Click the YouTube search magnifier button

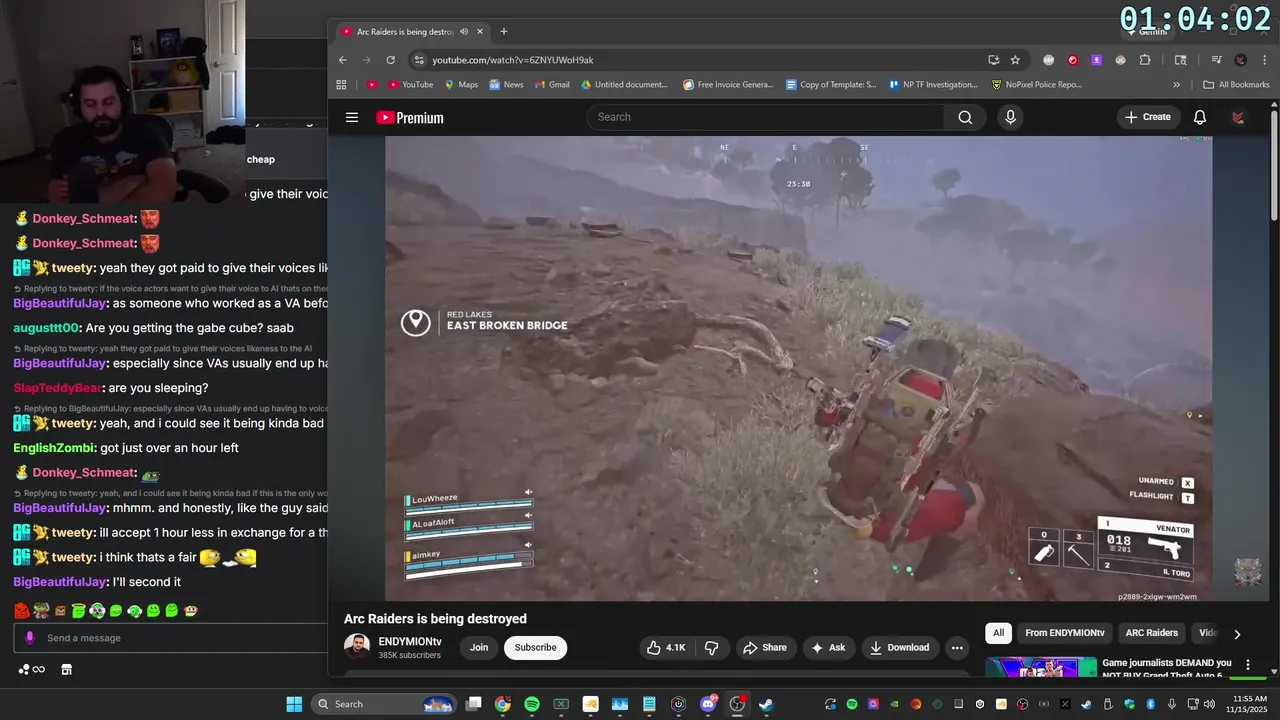[965, 117]
